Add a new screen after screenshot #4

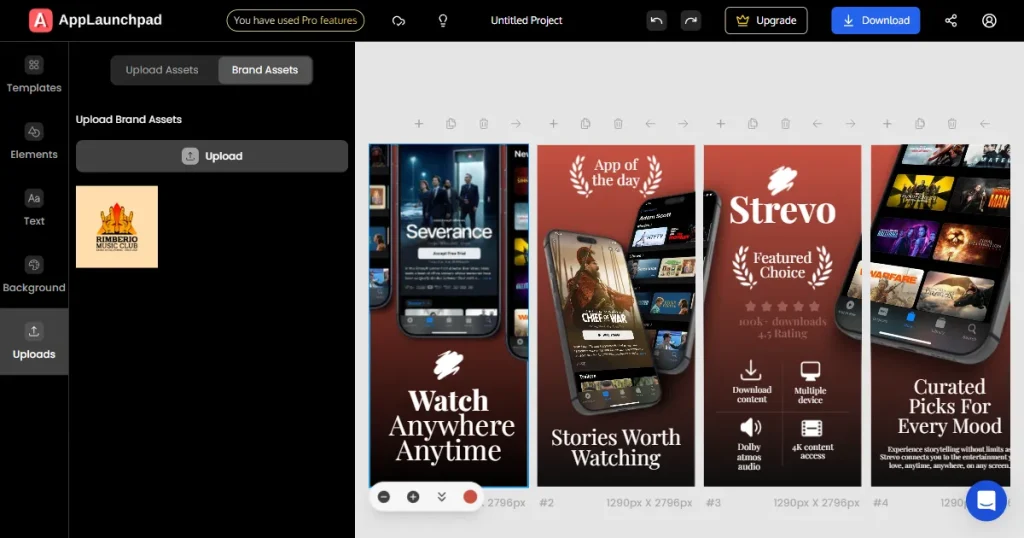(887, 123)
